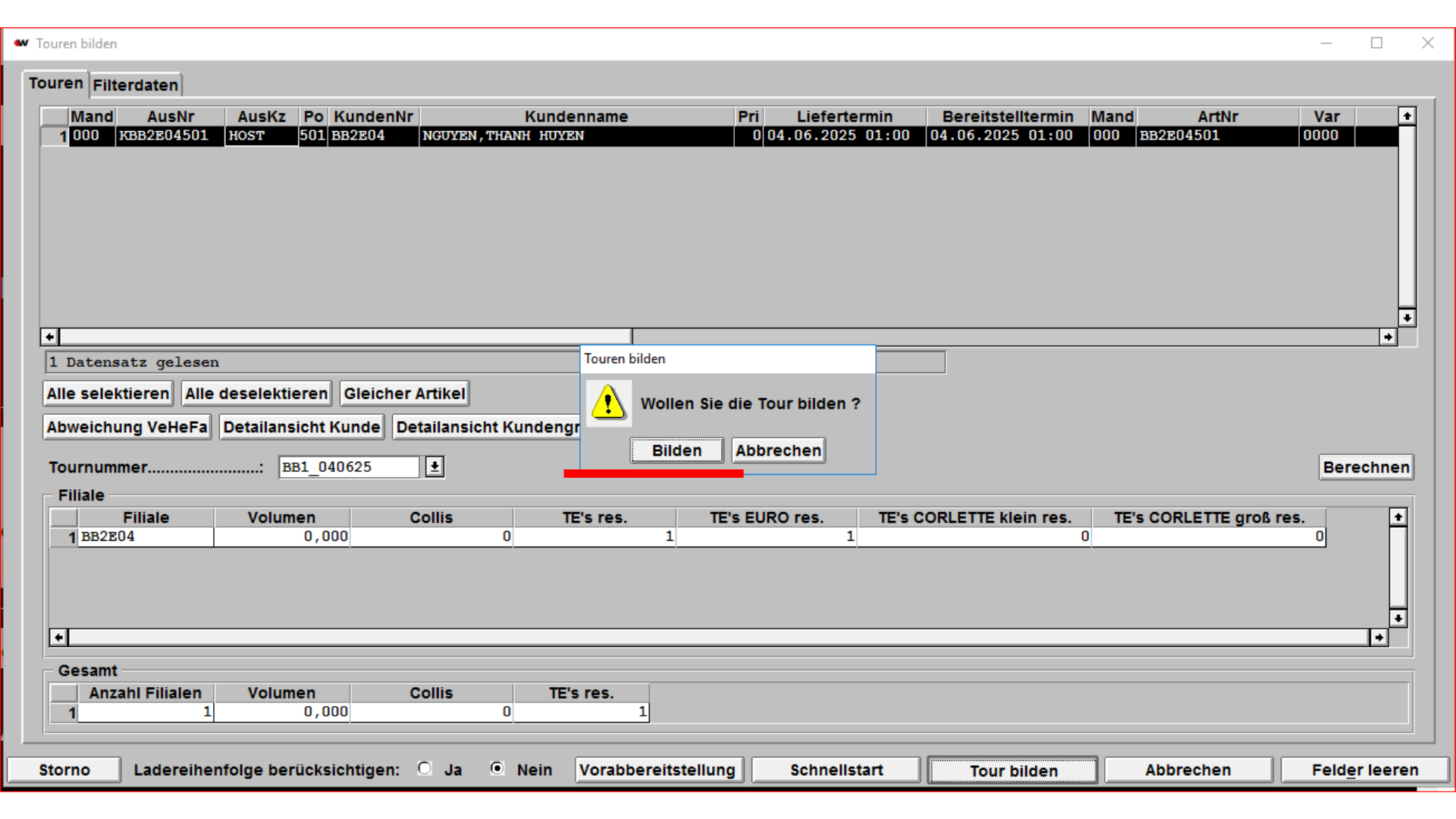This screenshot has width=1456, height=819.
Task: Open the Touren tab
Action: point(55,83)
